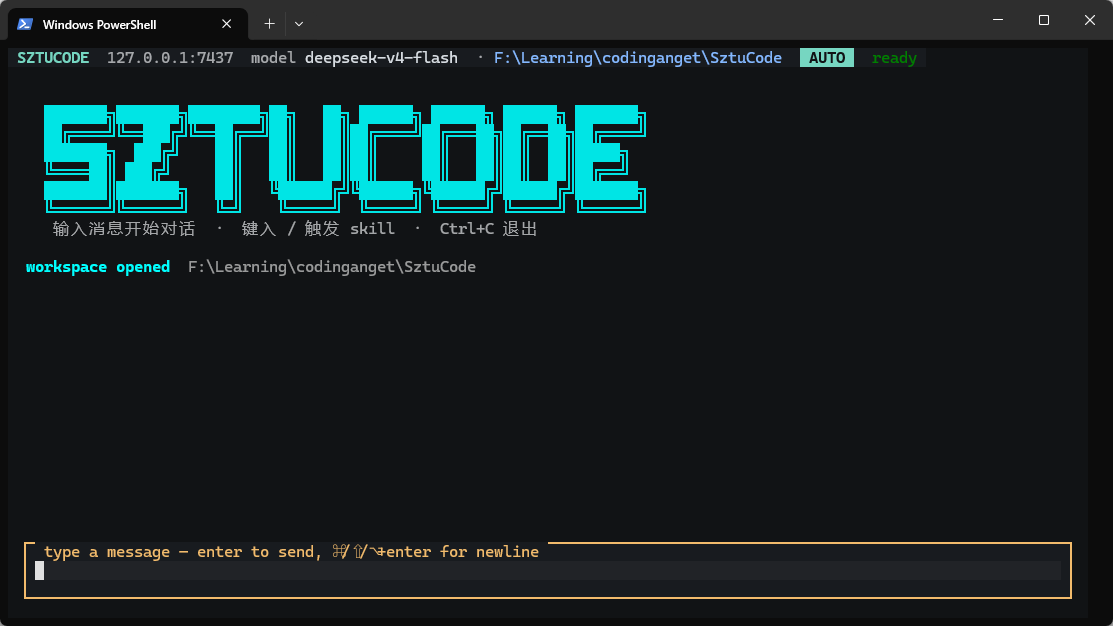Expand the new tab profile dropdown arrow
Viewport: 1113px width, 626px height.
(299, 24)
